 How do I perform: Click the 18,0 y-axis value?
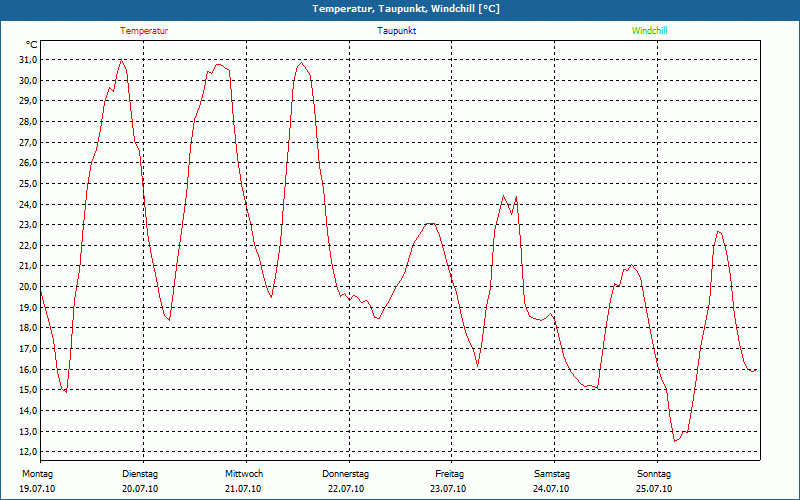pyautogui.click(x=28, y=328)
